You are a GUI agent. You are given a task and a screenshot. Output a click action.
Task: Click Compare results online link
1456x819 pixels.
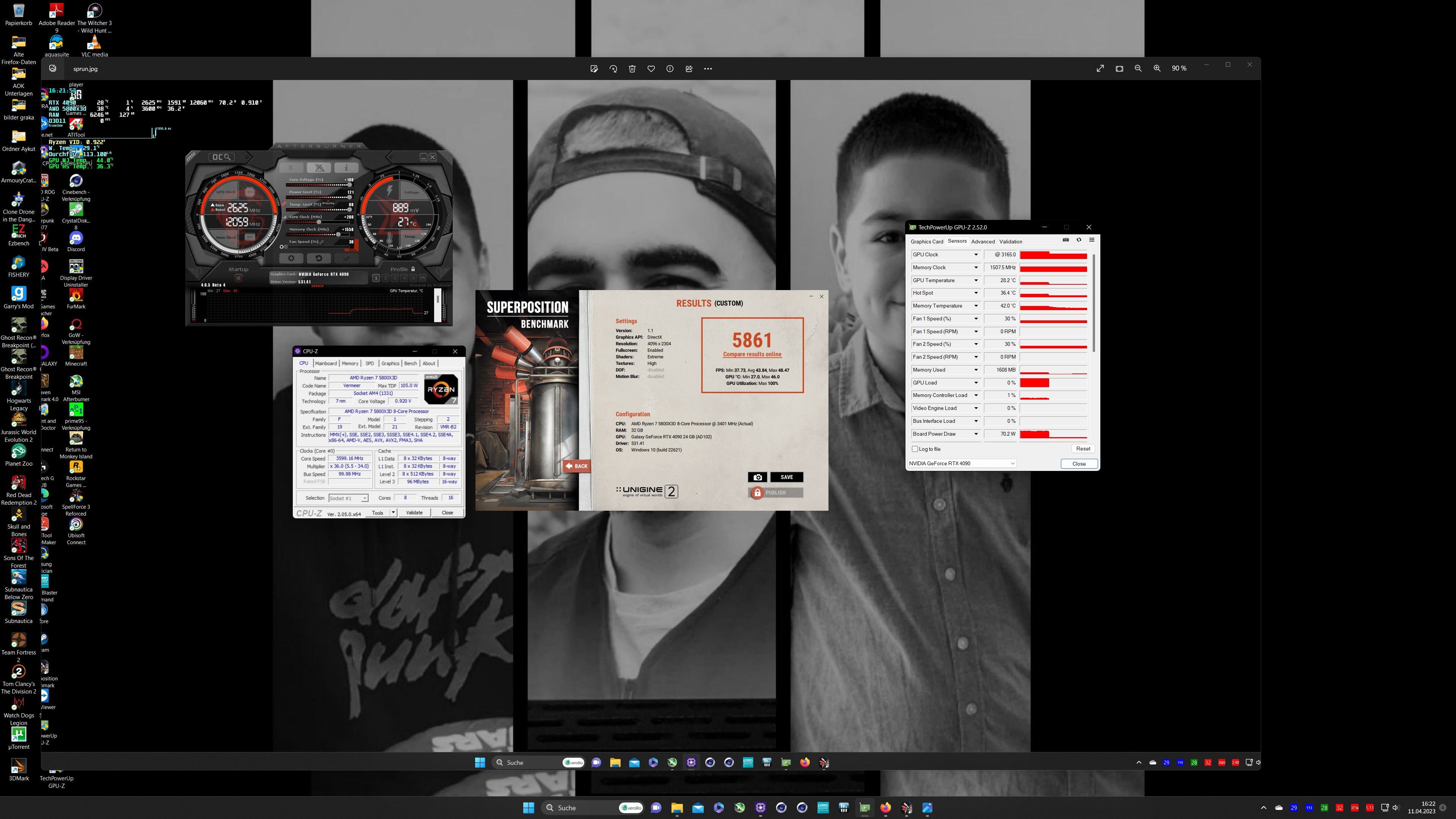coord(752,355)
